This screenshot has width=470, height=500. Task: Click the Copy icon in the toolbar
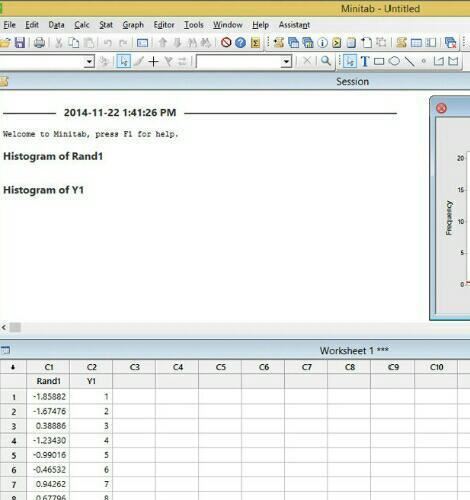pos(73,43)
